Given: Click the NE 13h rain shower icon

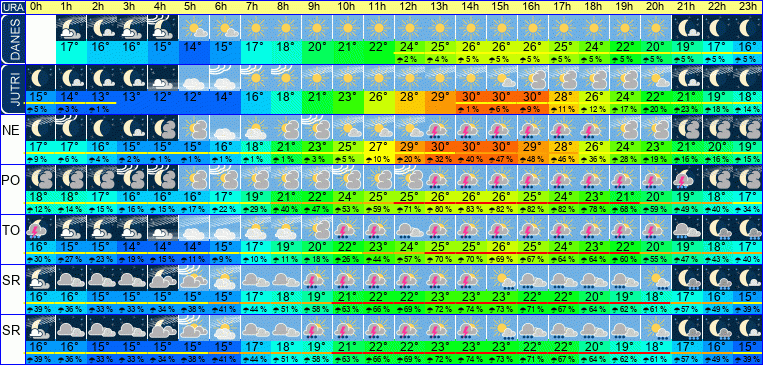Looking at the screenshot, I should [440, 128].
